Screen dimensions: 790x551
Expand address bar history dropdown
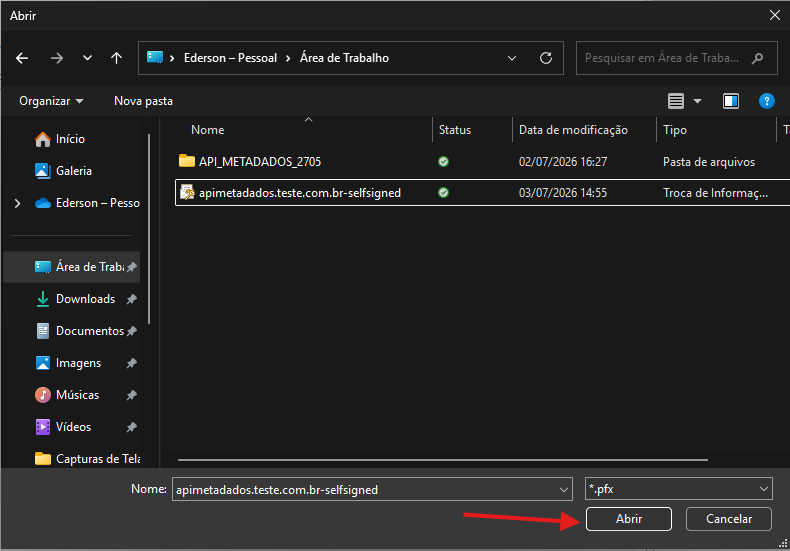pyautogui.click(x=512, y=58)
